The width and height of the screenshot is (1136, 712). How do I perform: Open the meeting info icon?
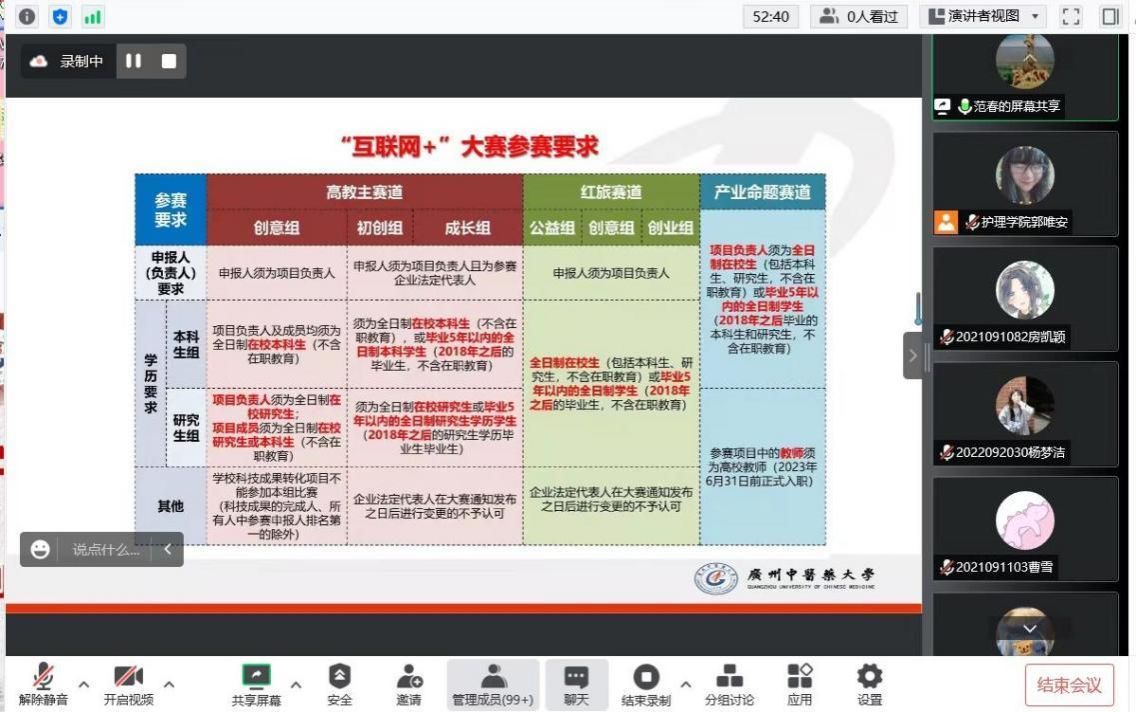pos(27,16)
